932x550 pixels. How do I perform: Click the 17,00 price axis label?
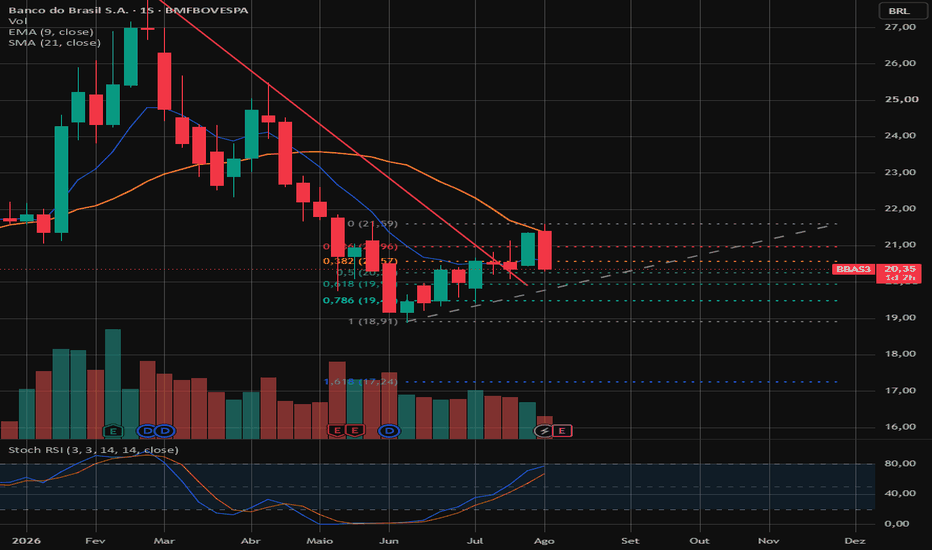tap(900, 391)
